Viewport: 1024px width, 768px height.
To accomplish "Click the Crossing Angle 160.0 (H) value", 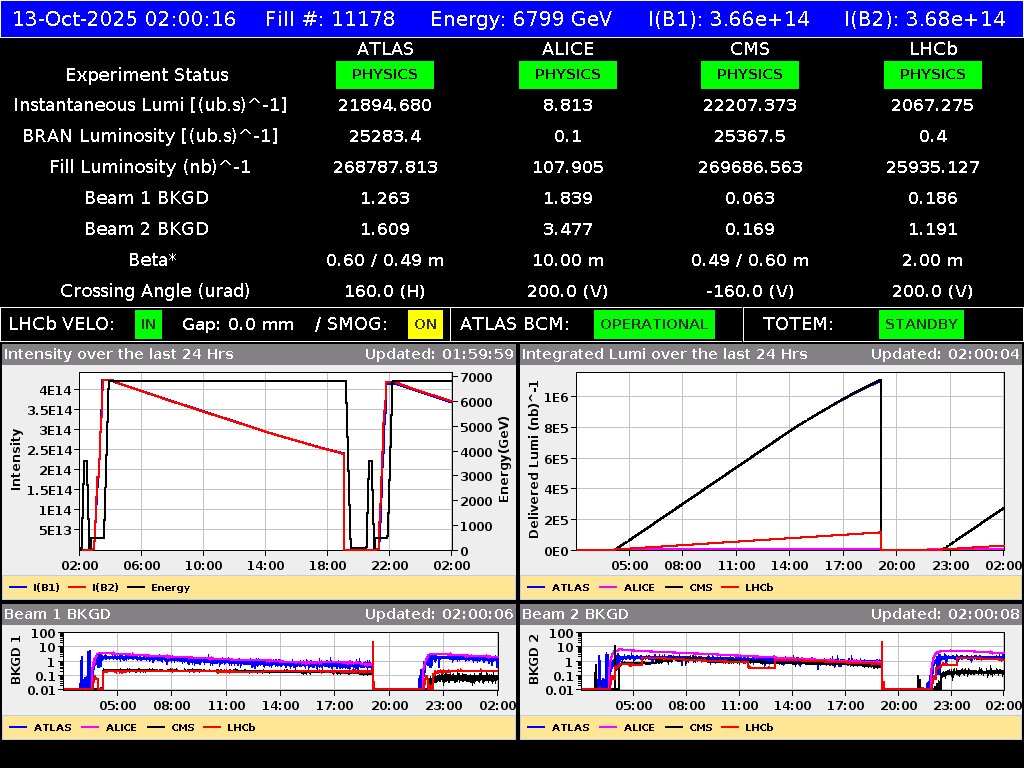I will coord(385,291).
